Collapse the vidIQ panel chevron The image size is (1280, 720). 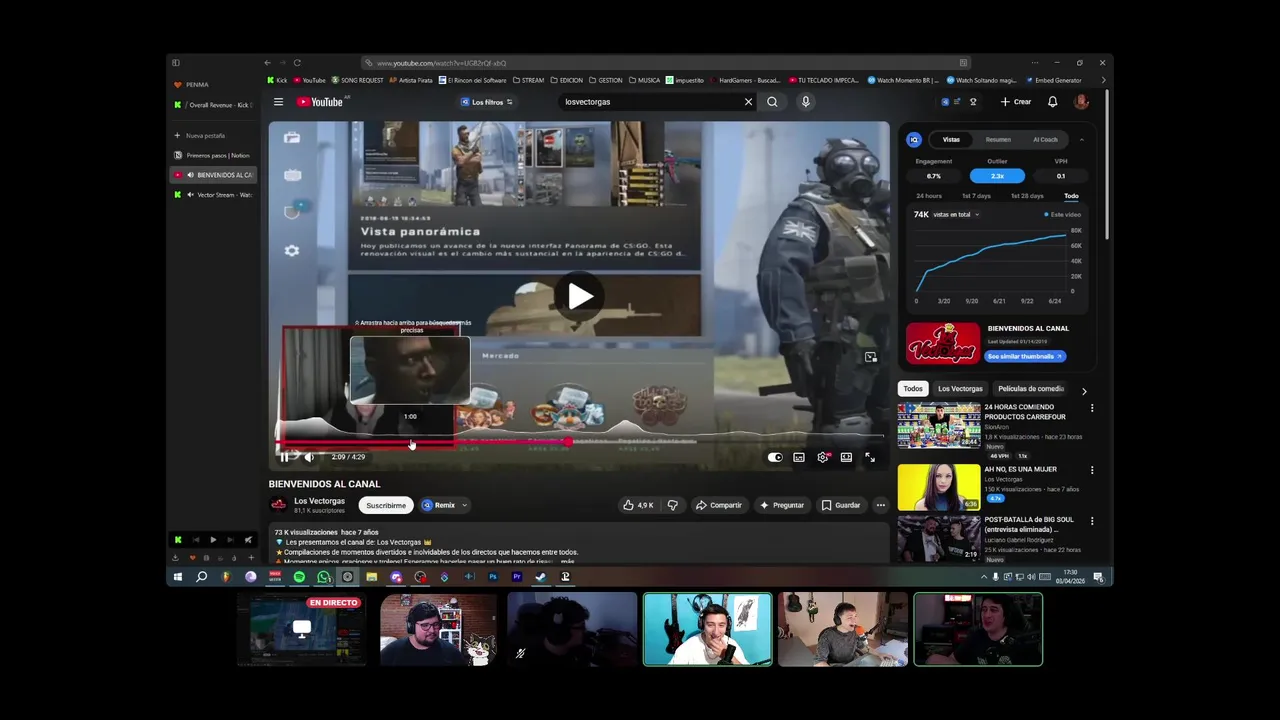[x=1081, y=140]
